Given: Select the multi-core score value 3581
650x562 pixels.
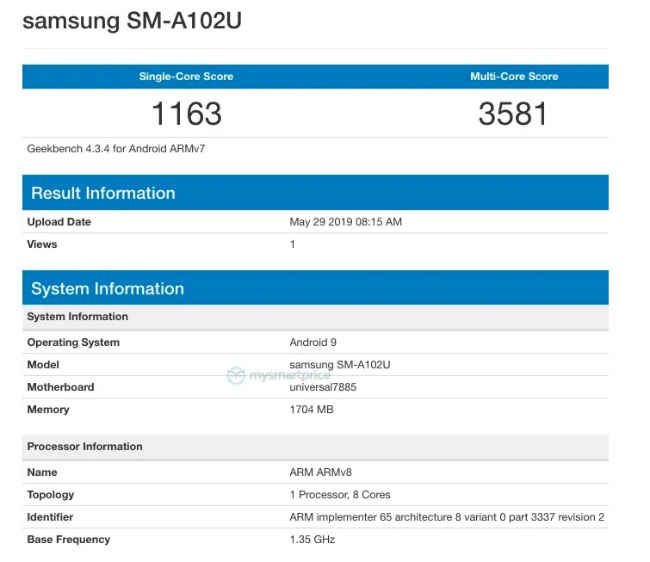Looking at the screenshot, I should [513, 114].
